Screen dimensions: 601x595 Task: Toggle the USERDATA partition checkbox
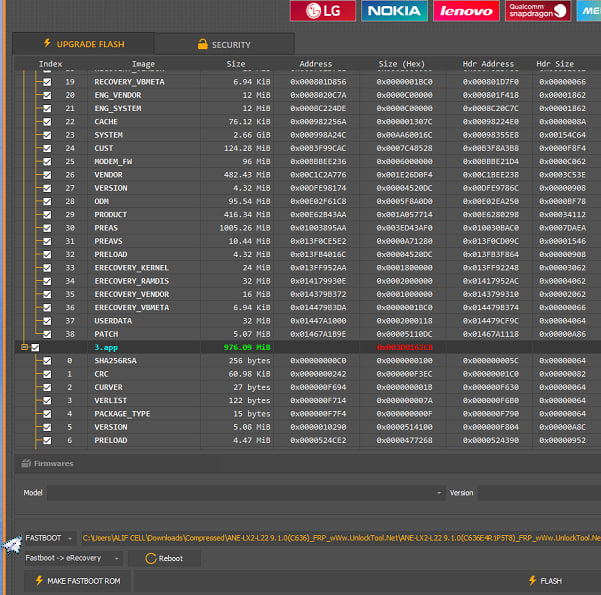[46, 320]
